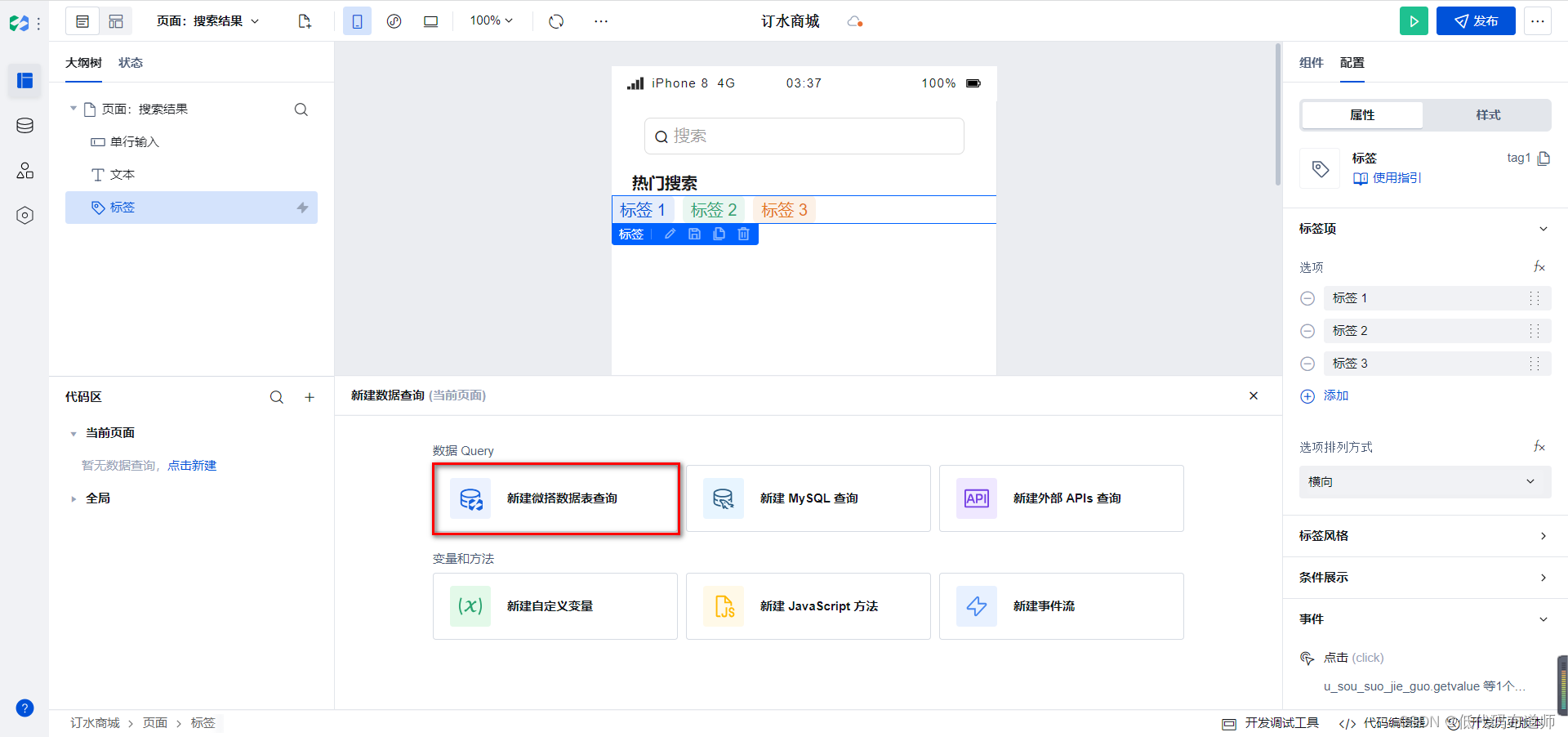
Task: Open the data source sidebar icon
Action: (x=24, y=126)
